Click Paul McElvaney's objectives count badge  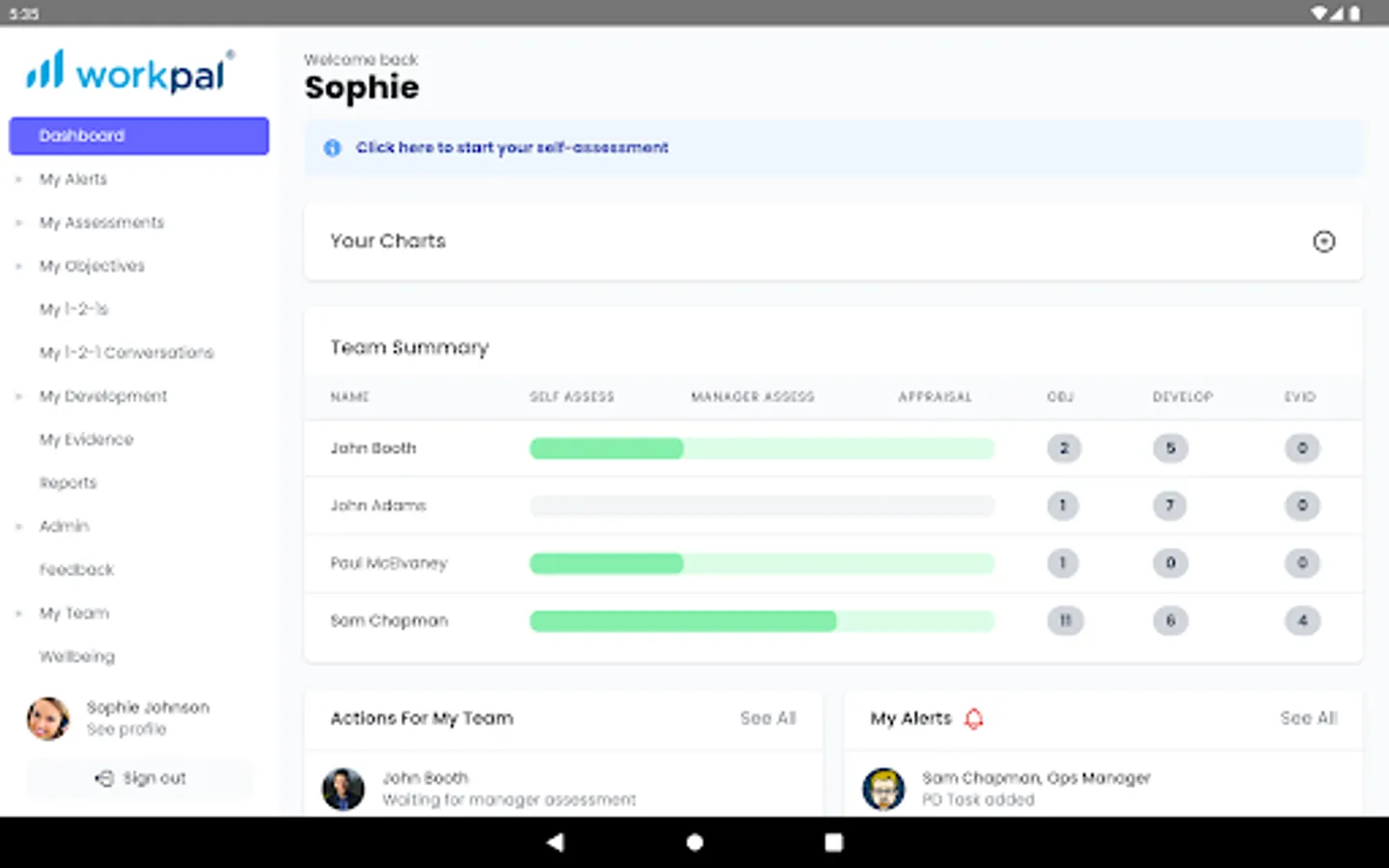point(1063,563)
